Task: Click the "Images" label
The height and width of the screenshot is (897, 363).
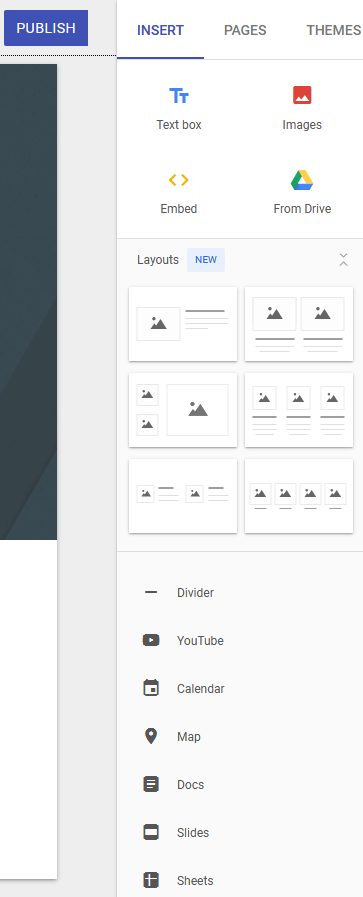Action: click(x=302, y=125)
